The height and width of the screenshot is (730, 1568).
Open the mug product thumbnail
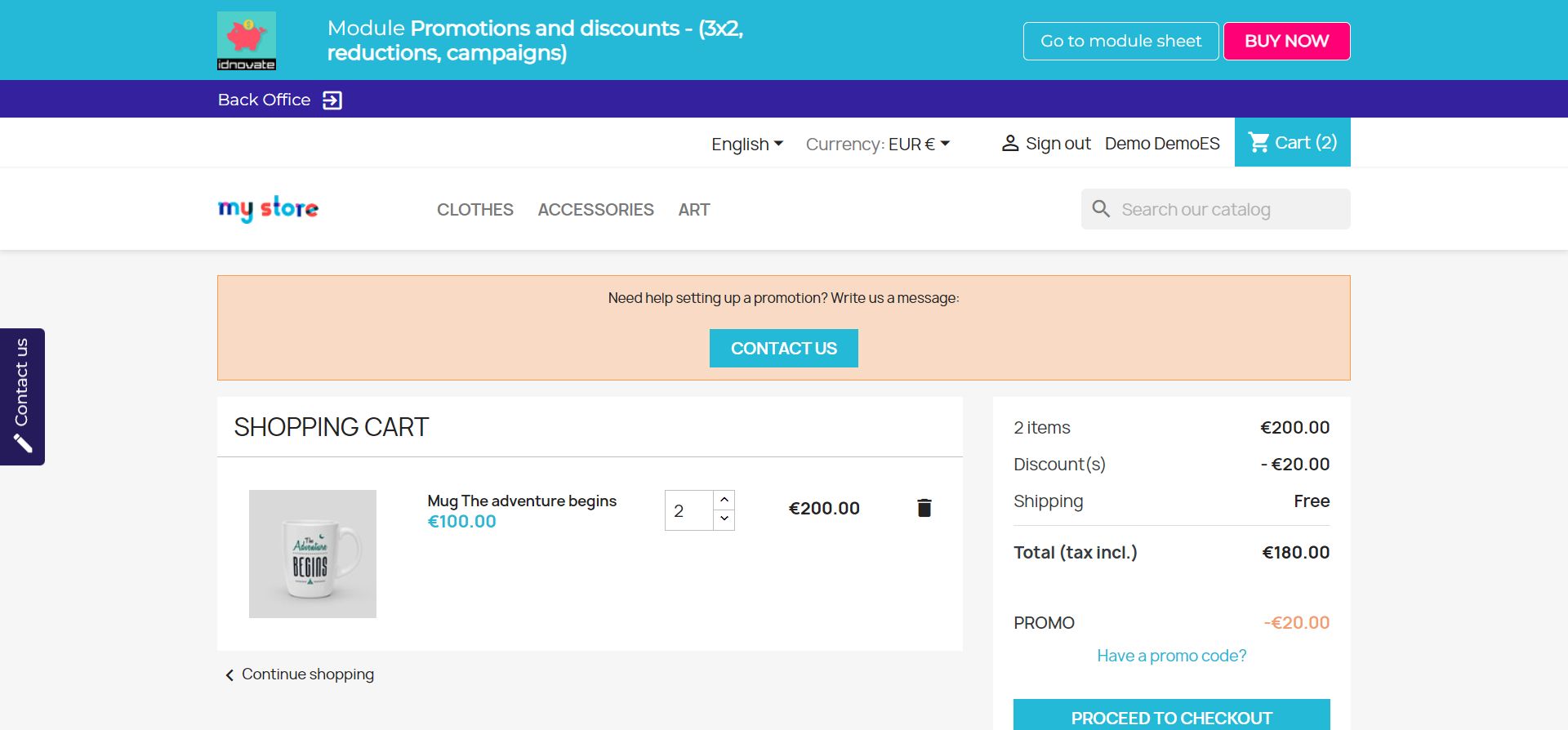pos(313,554)
